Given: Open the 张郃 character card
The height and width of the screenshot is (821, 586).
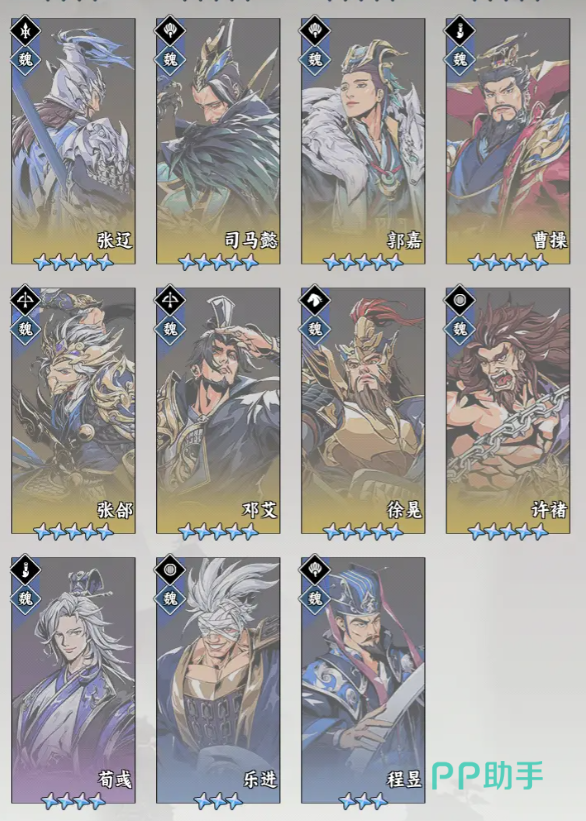Looking at the screenshot, I should click(x=73, y=410).
